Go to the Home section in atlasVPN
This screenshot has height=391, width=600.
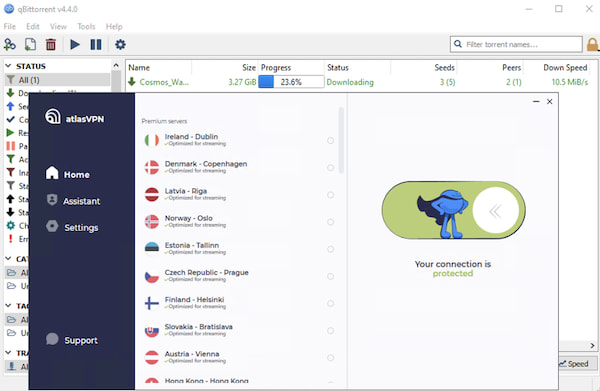point(77,175)
